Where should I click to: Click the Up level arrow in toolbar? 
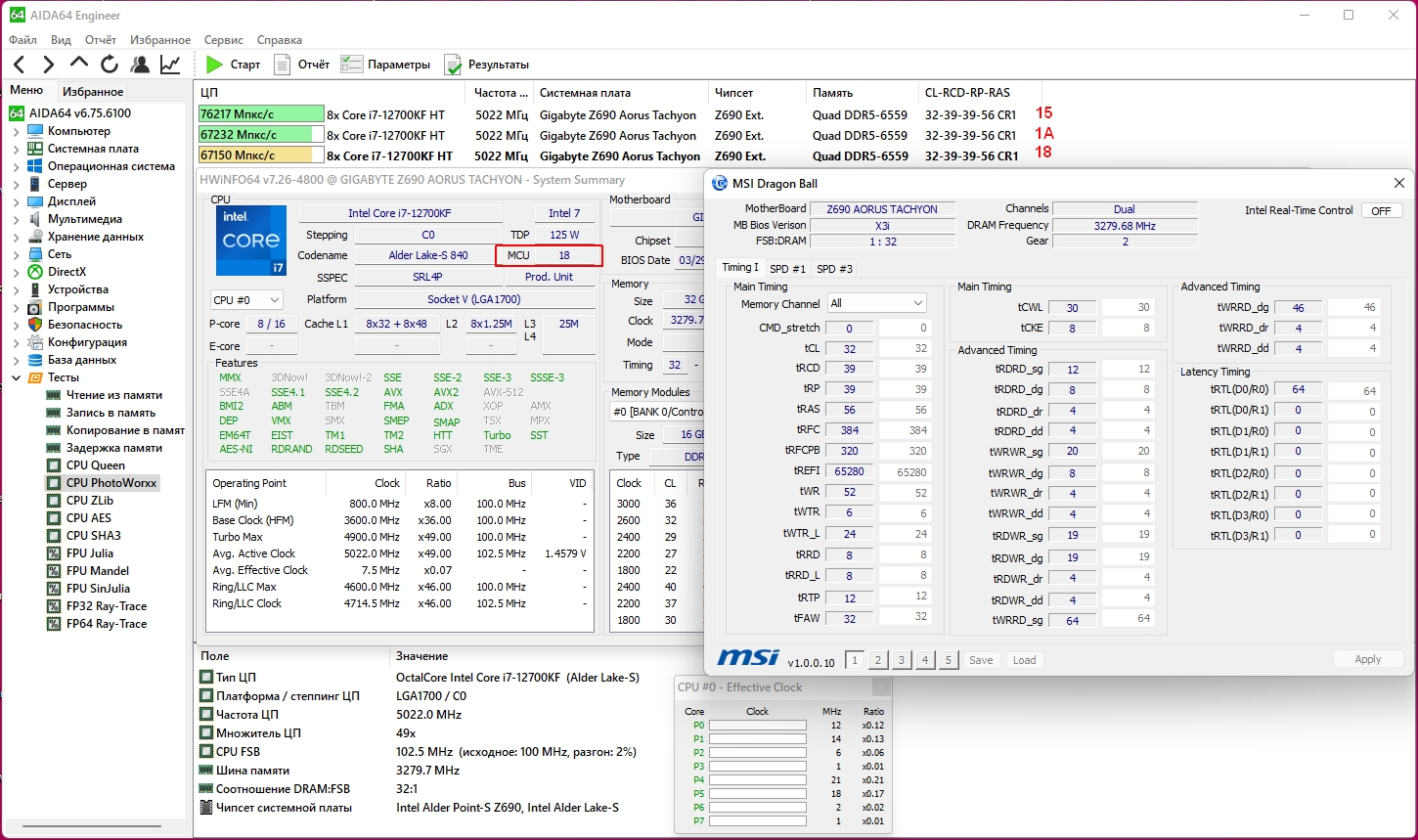click(79, 65)
